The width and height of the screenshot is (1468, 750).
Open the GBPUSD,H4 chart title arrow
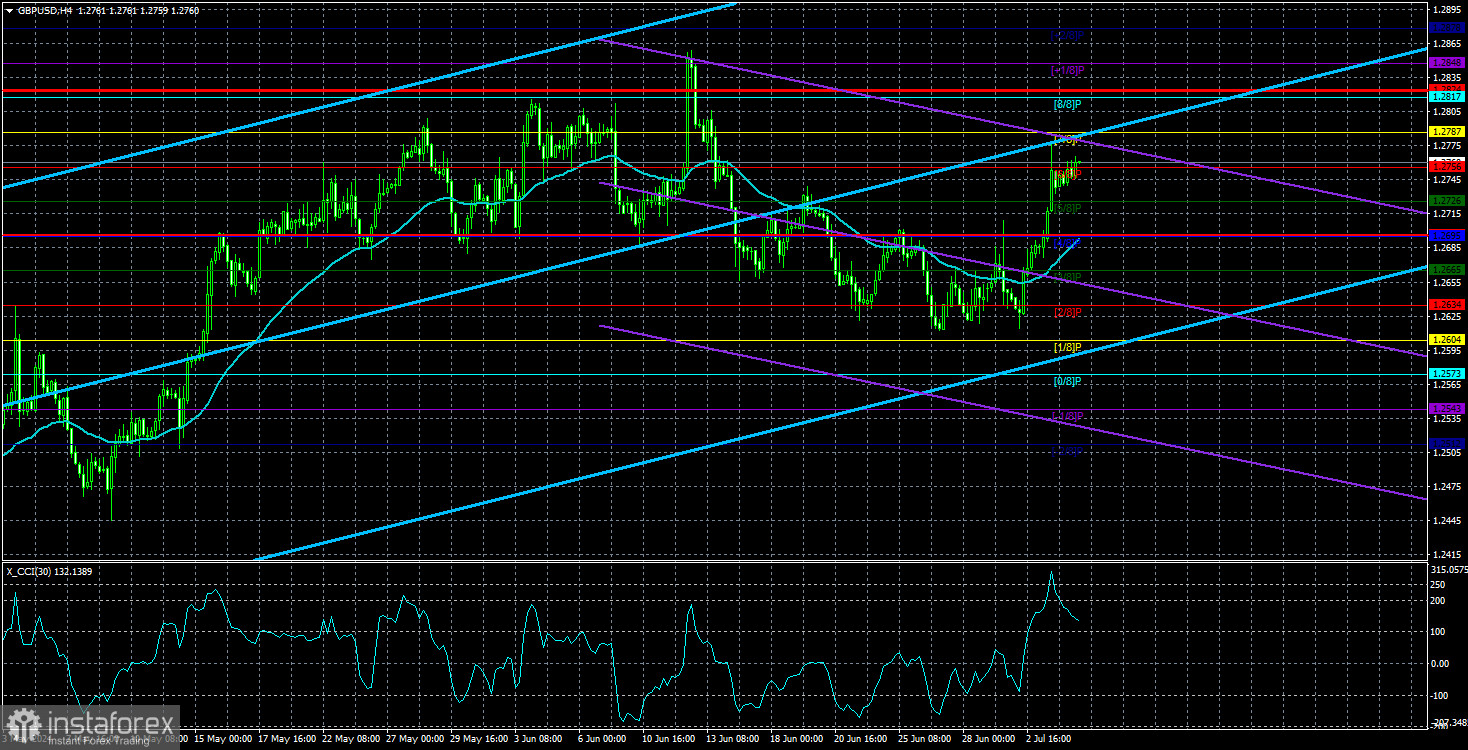9,9
